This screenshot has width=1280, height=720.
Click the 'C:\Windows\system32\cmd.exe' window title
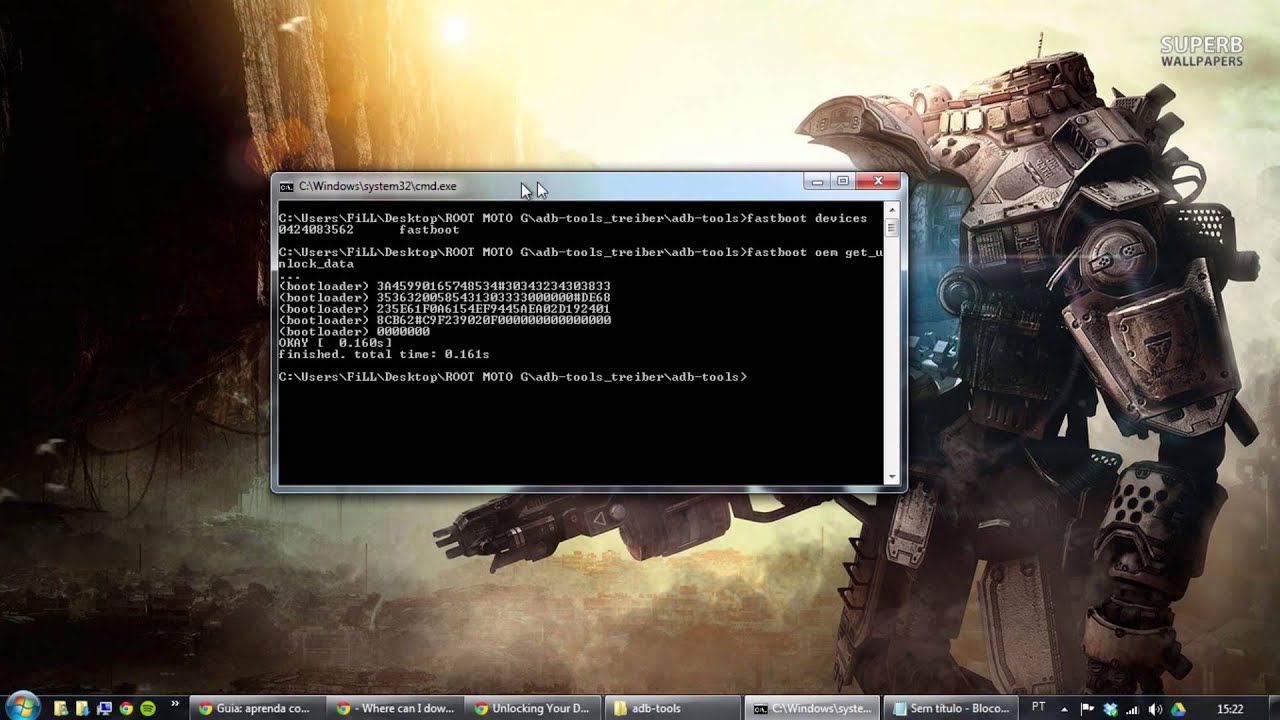click(378, 186)
